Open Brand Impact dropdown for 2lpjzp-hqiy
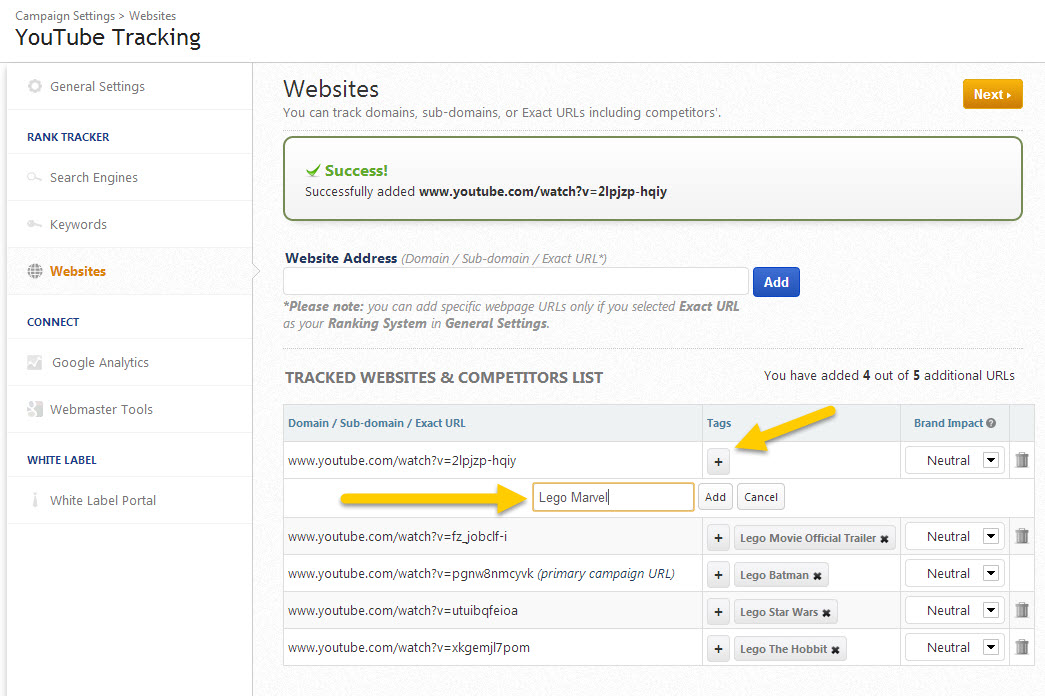Image resolution: width=1045 pixels, height=696 pixels. 991,461
